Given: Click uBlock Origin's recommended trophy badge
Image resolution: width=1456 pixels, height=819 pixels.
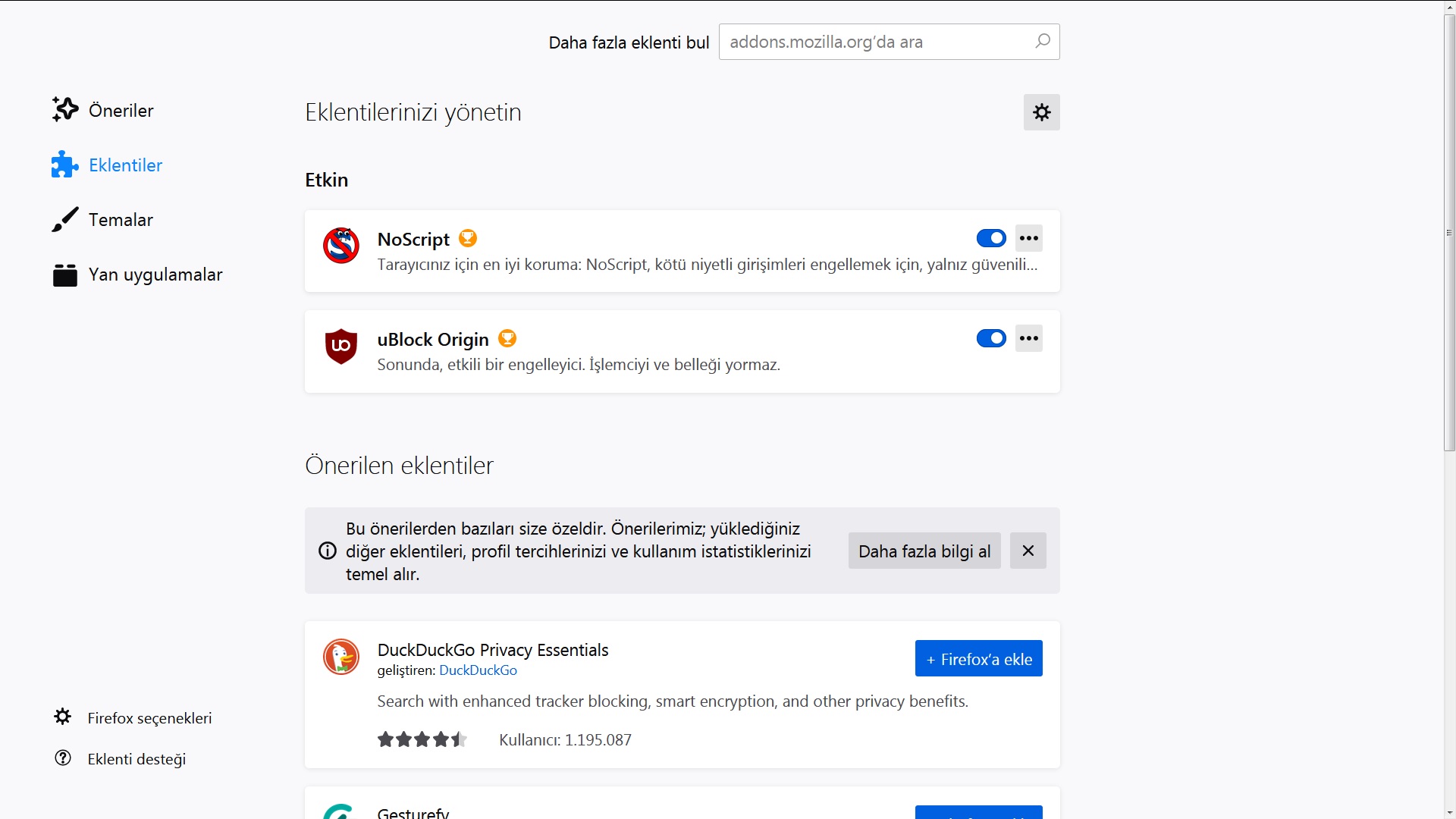Looking at the screenshot, I should [x=507, y=338].
